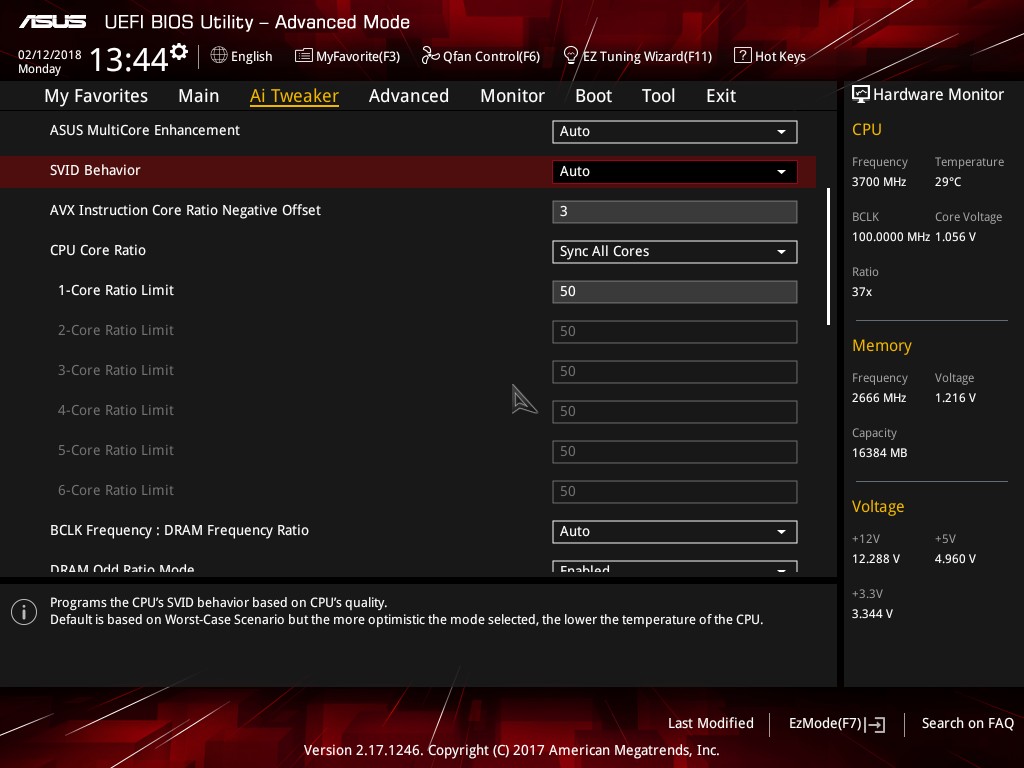
Task: Click the 3-Core Ratio Limit field
Action: click(675, 372)
